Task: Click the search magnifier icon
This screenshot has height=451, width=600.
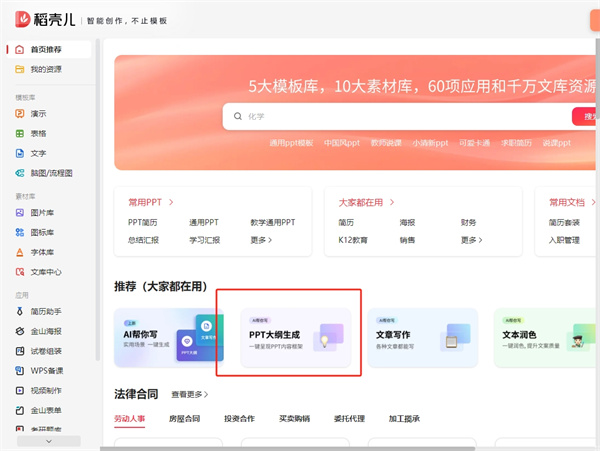Action: point(238,116)
